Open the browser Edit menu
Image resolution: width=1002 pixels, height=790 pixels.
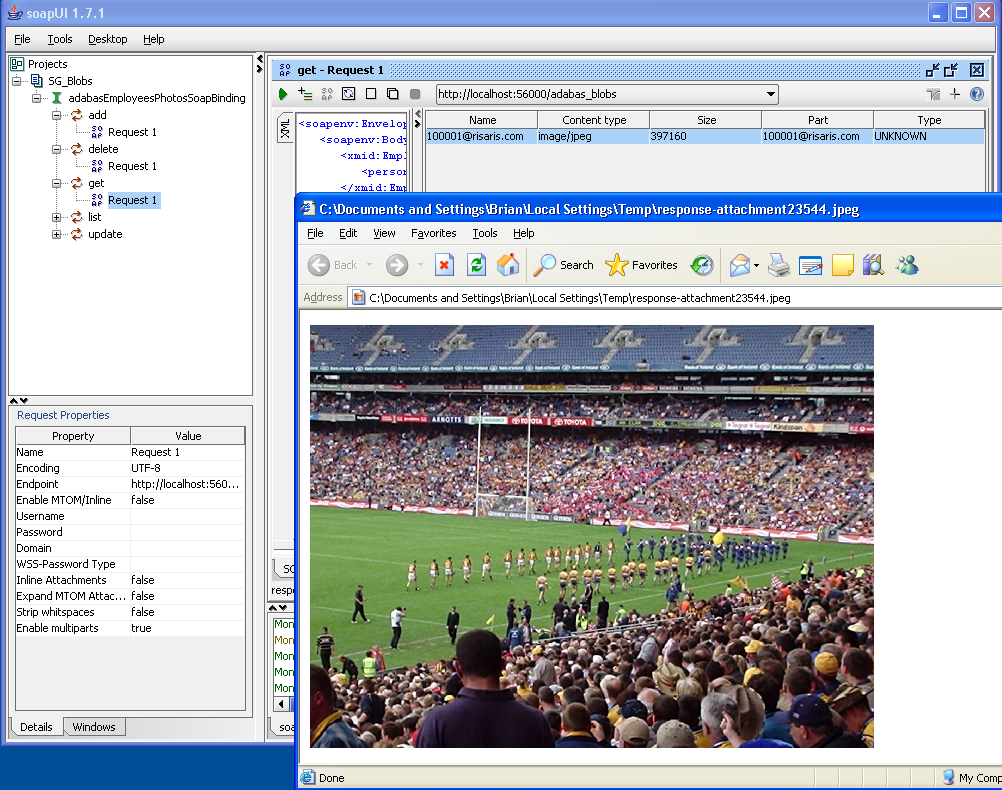pyautogui.click(x=348, y=233)
